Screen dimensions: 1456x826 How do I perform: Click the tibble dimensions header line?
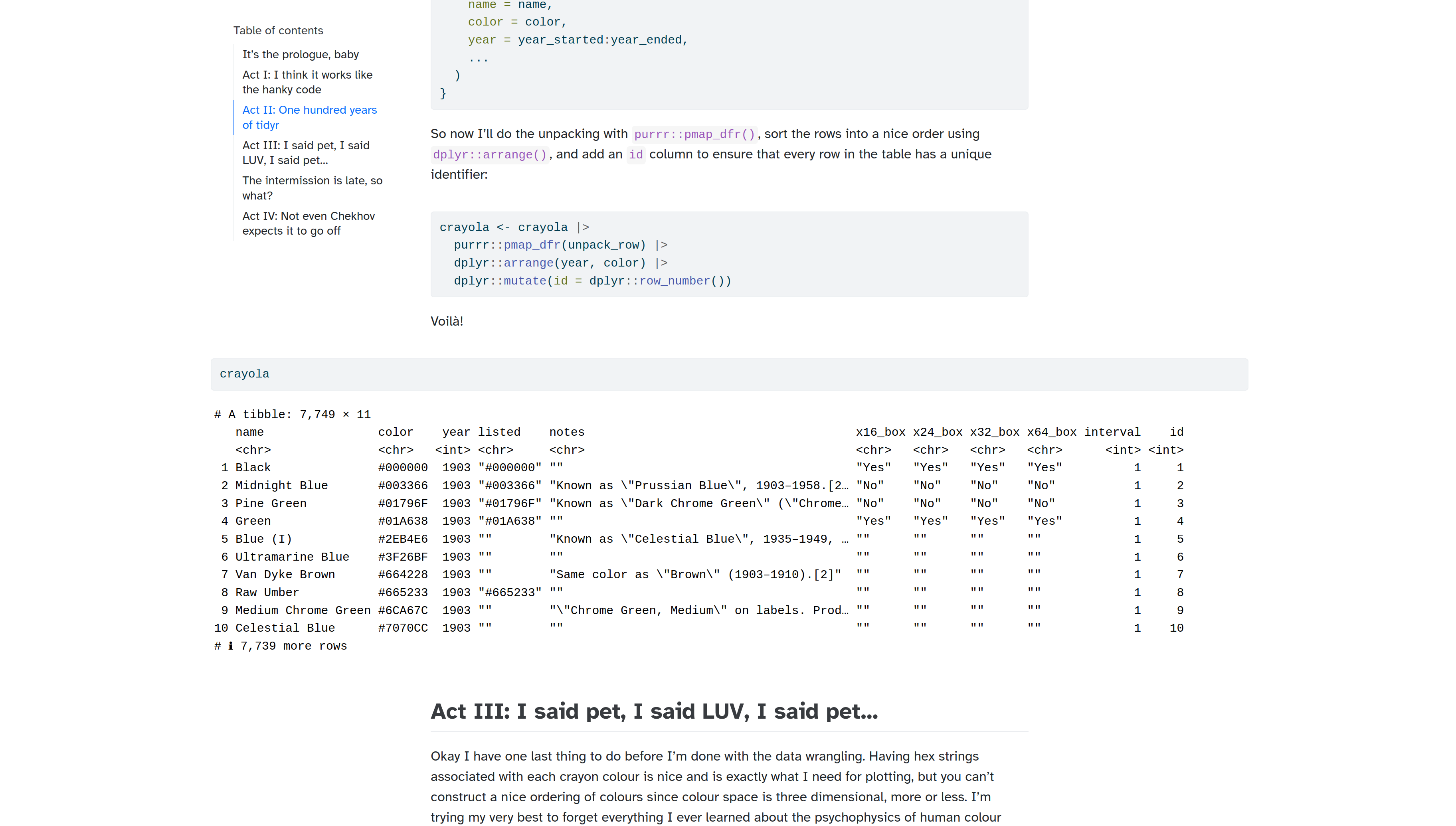click(x=292, y=415)
